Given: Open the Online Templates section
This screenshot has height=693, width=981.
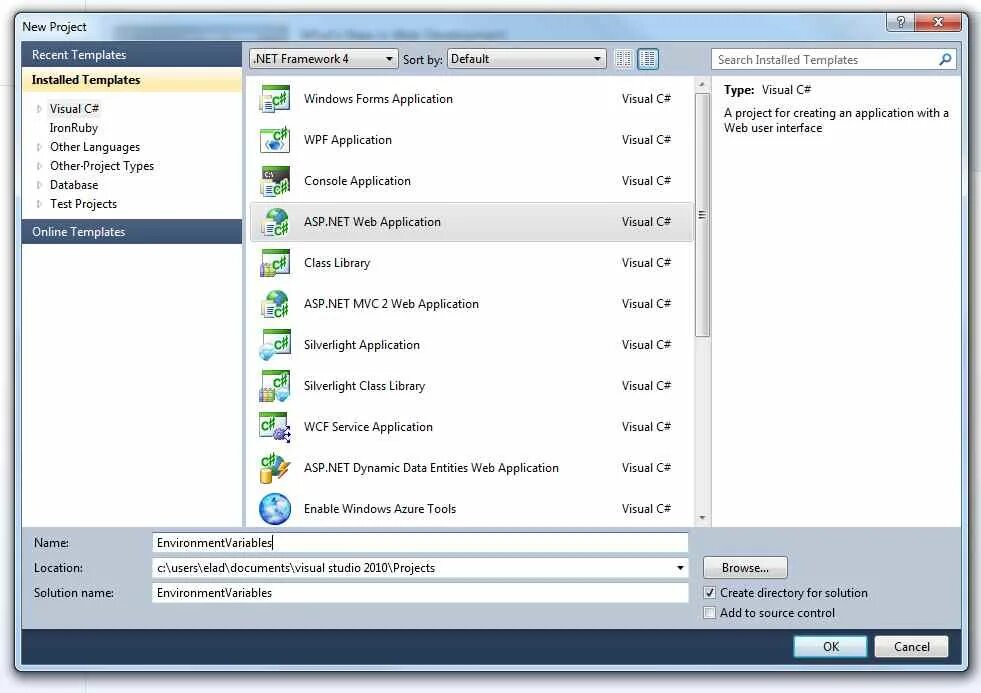Looking at the screenshot, I should [131, 231].
